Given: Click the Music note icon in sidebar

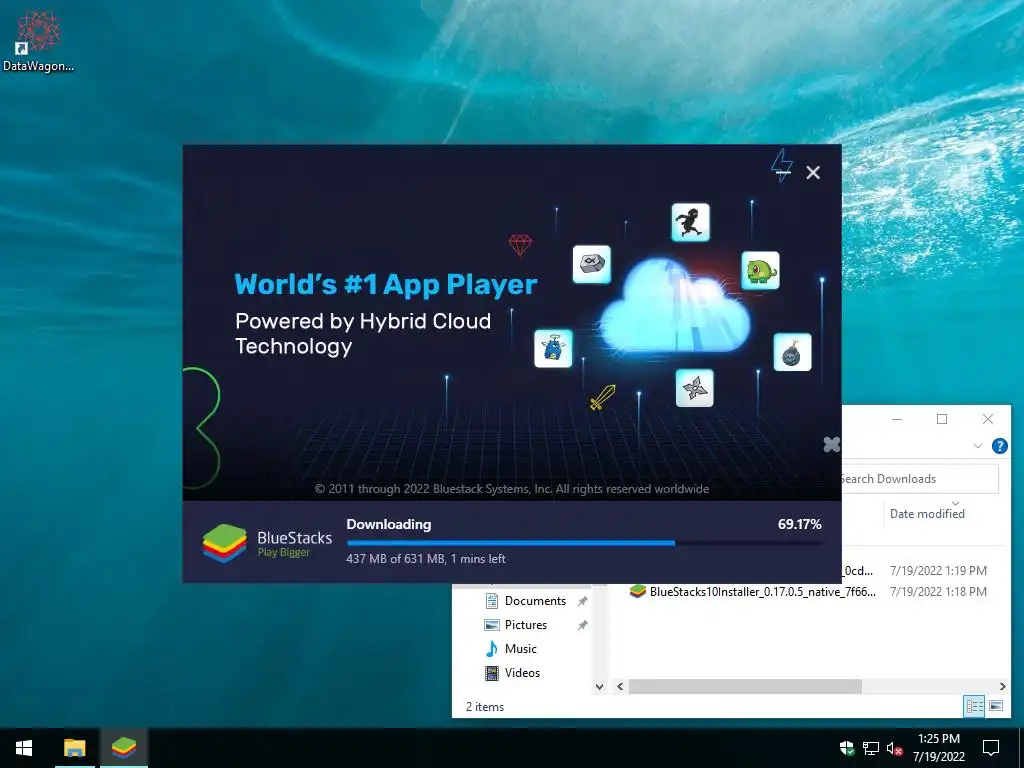Looking at the screenshot, I should pos(492,649).
